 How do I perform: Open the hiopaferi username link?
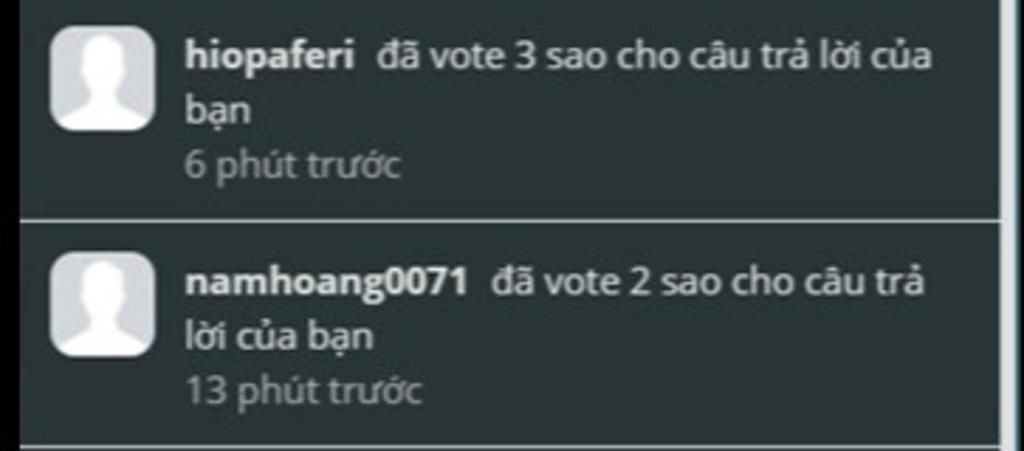tap(270, 57)
